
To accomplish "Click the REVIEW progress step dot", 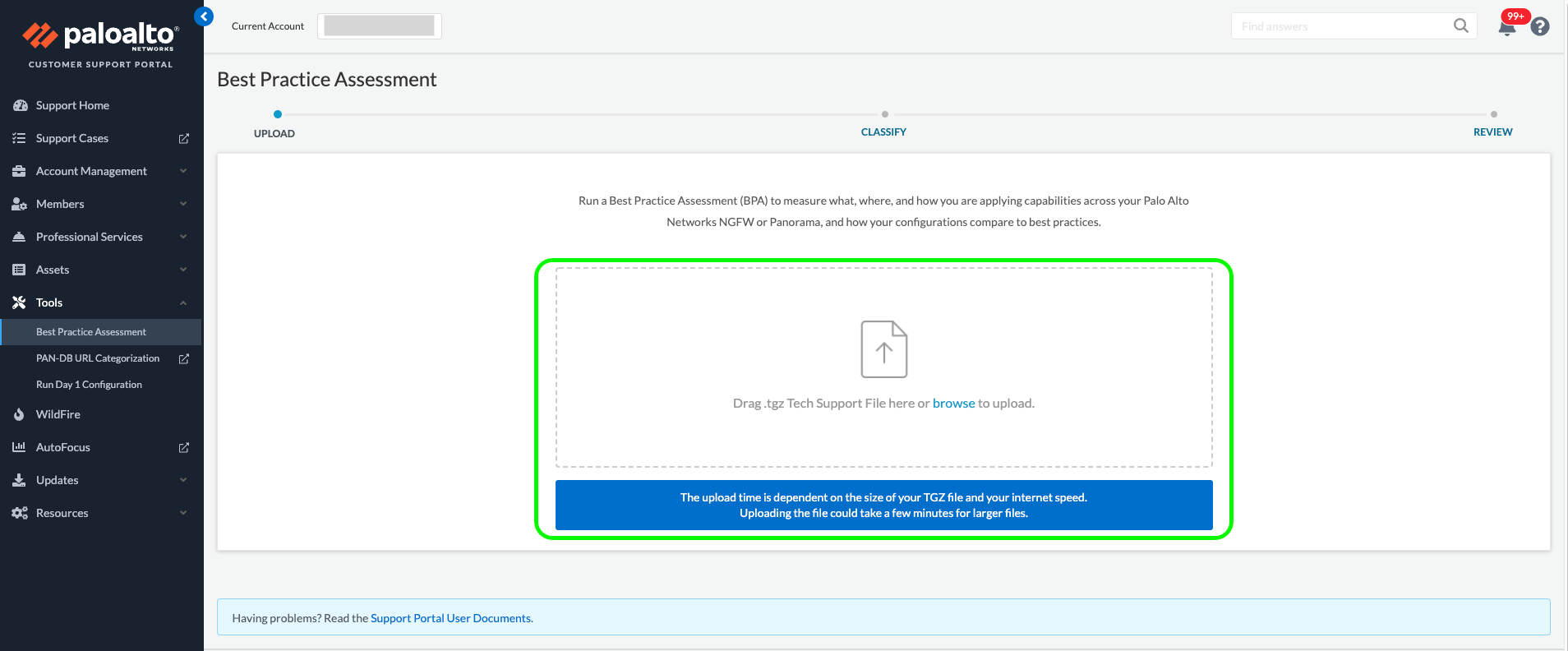I will [x=1494, y=114].
